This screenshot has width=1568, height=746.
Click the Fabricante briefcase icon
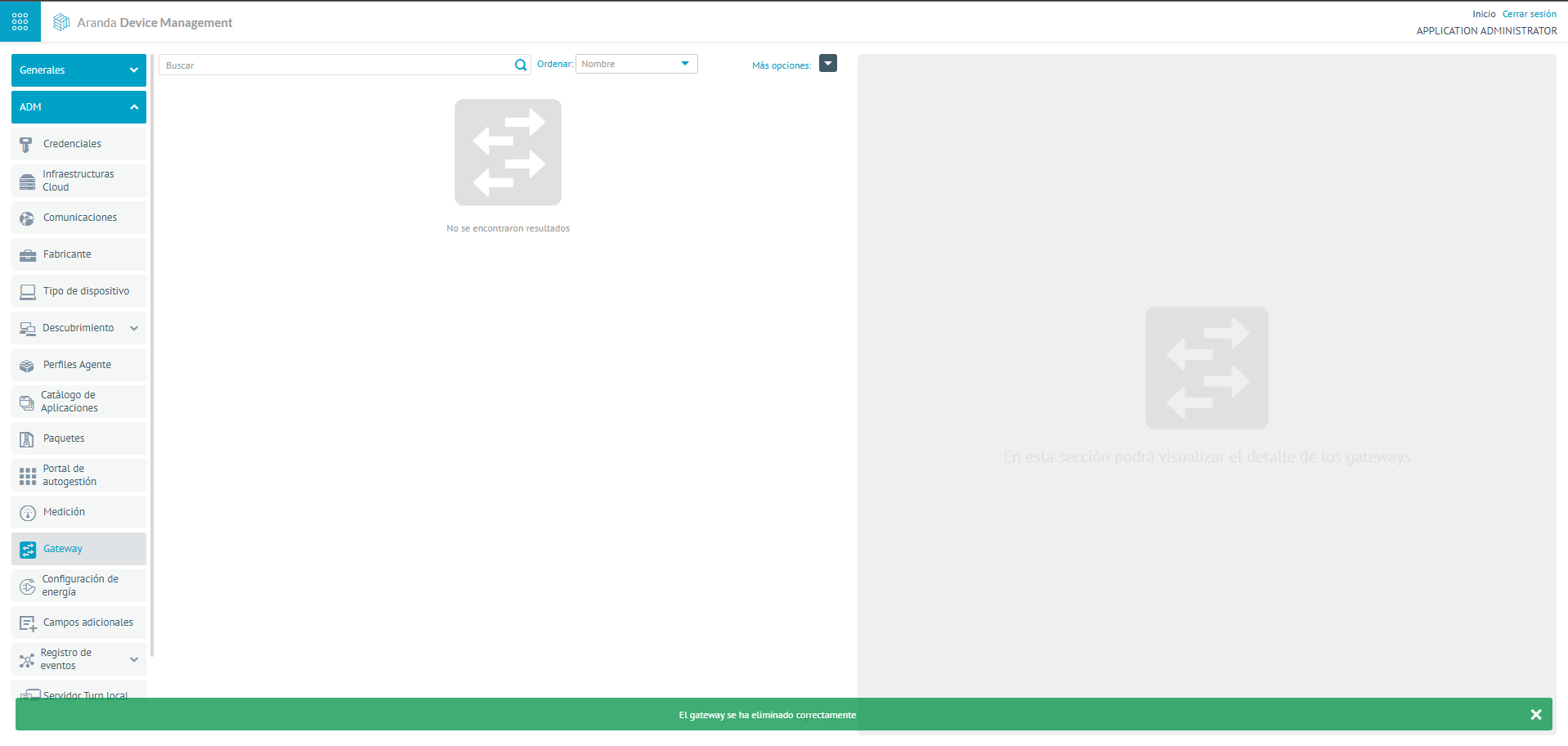pos(27,255)
